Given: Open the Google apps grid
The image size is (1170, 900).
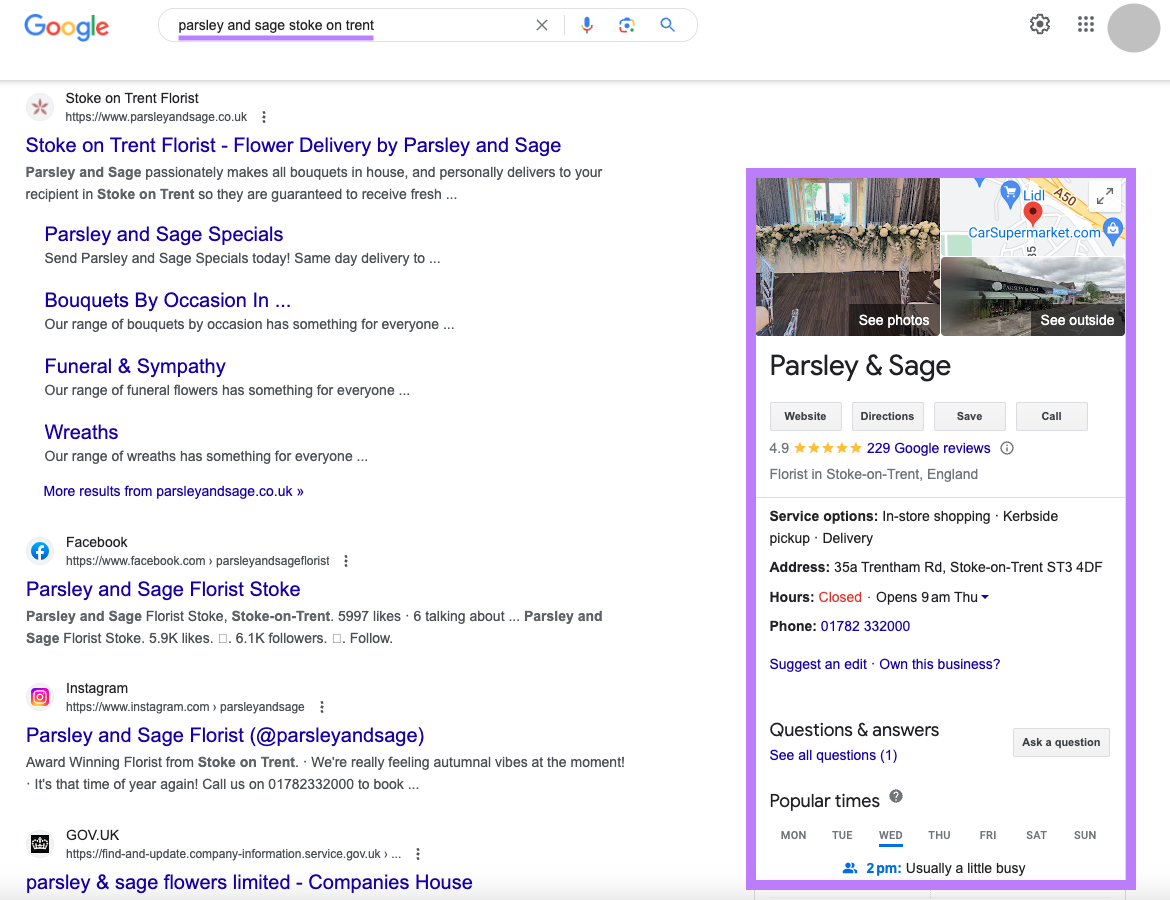Looking at the screenshot, I should pos(1086,24).
